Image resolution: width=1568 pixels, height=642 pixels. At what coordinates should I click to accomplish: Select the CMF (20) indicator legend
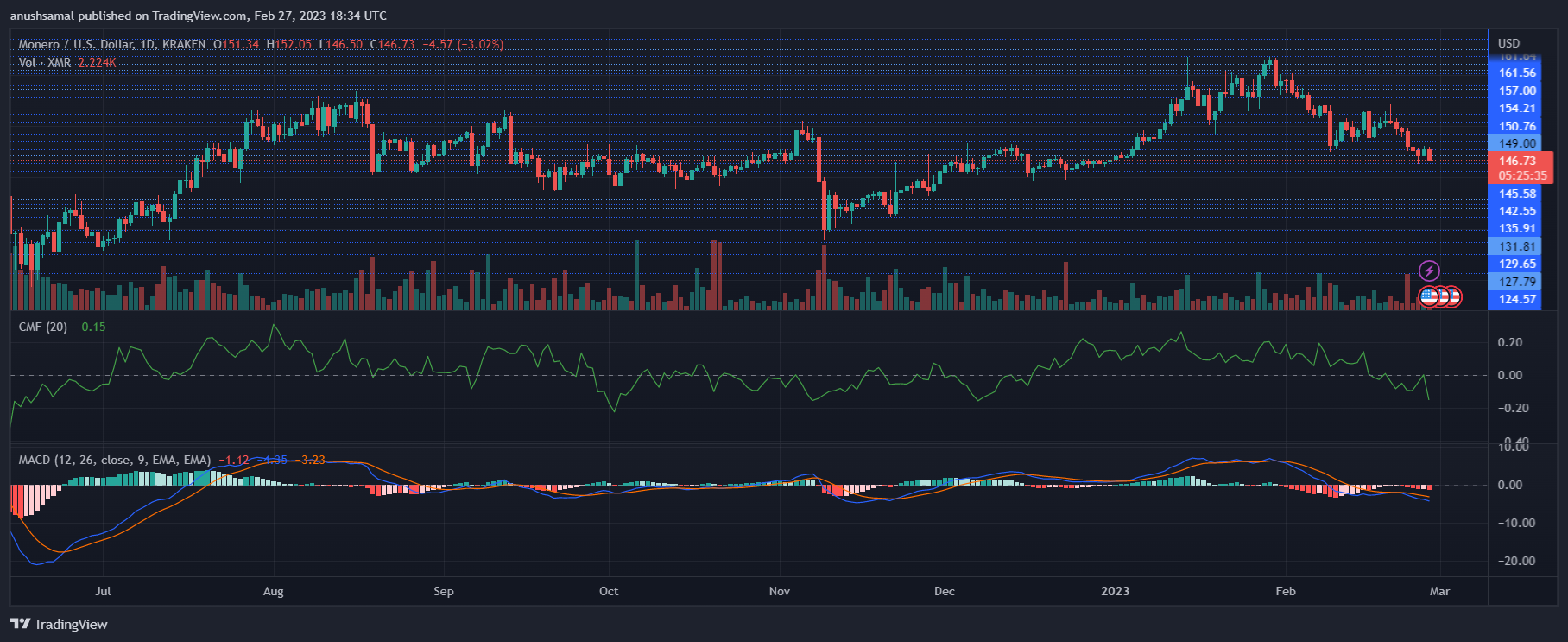pyautogui.click(x=43, y=327)
